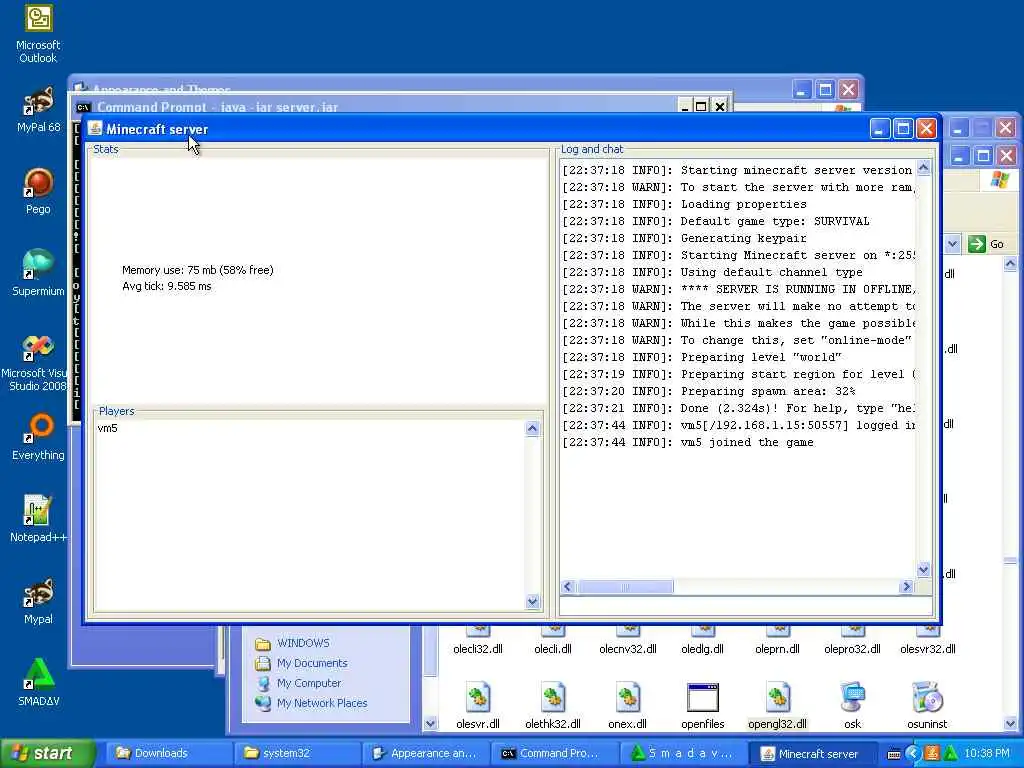Viewport: 1024px width, 768px height.
Task: Minimize the Minecraft server window
Action: click(x=880, y=129)
